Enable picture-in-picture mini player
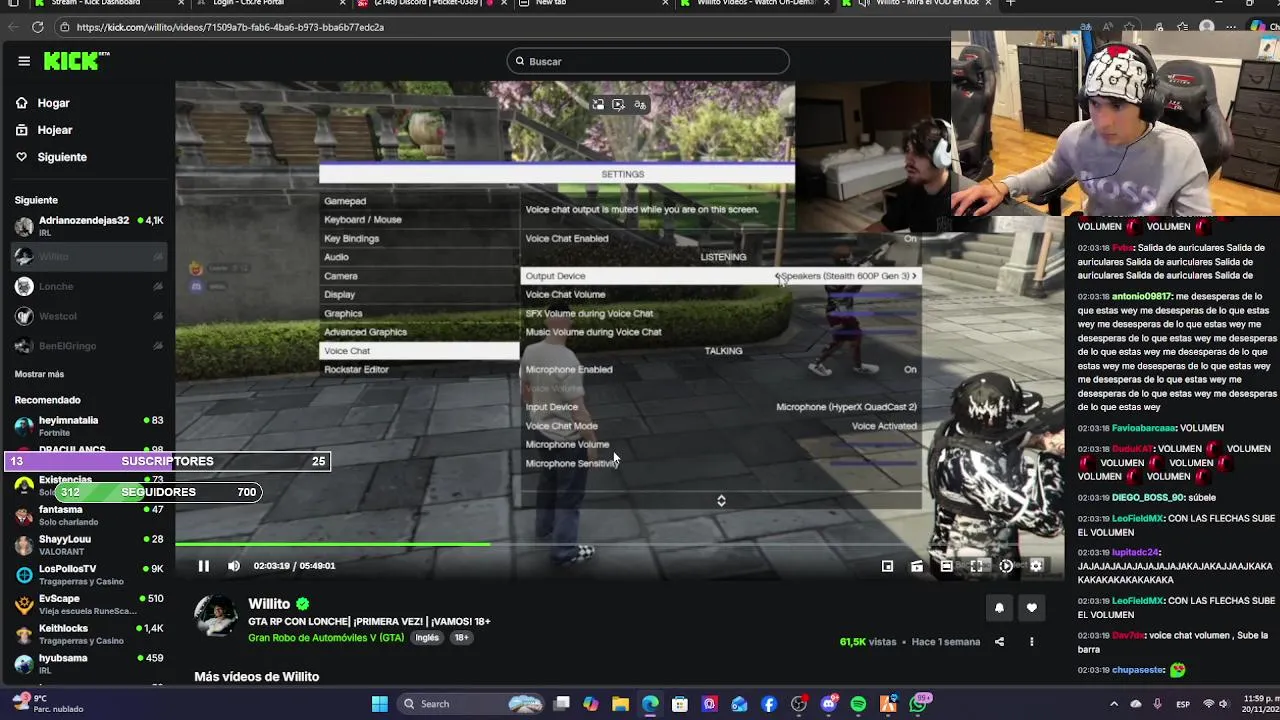This screenshot has width=1280, height=720. [887, 566]
